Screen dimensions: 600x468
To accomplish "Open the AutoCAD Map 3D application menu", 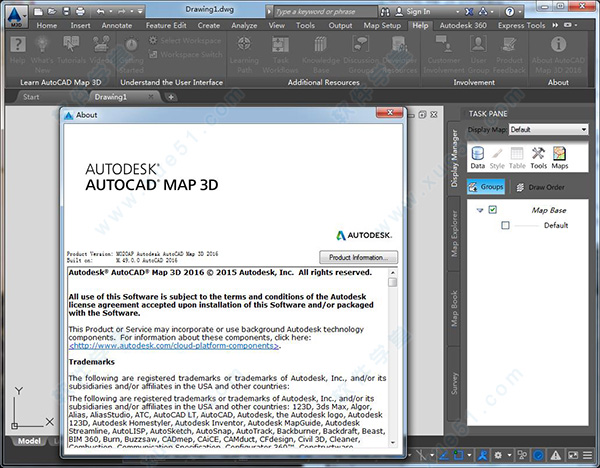I will pos(16,17).
